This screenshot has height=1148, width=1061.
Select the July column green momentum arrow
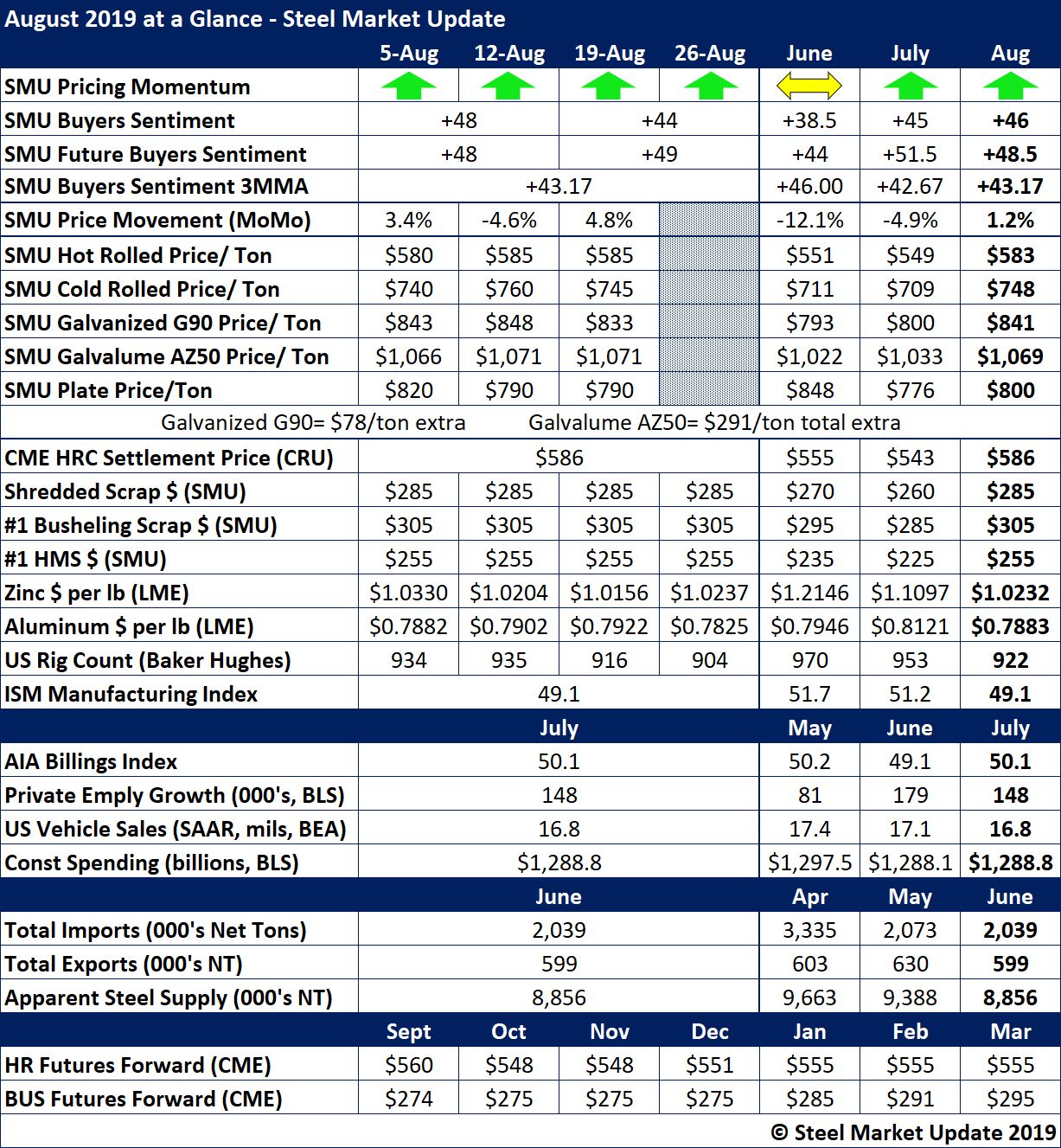point(910,87)
